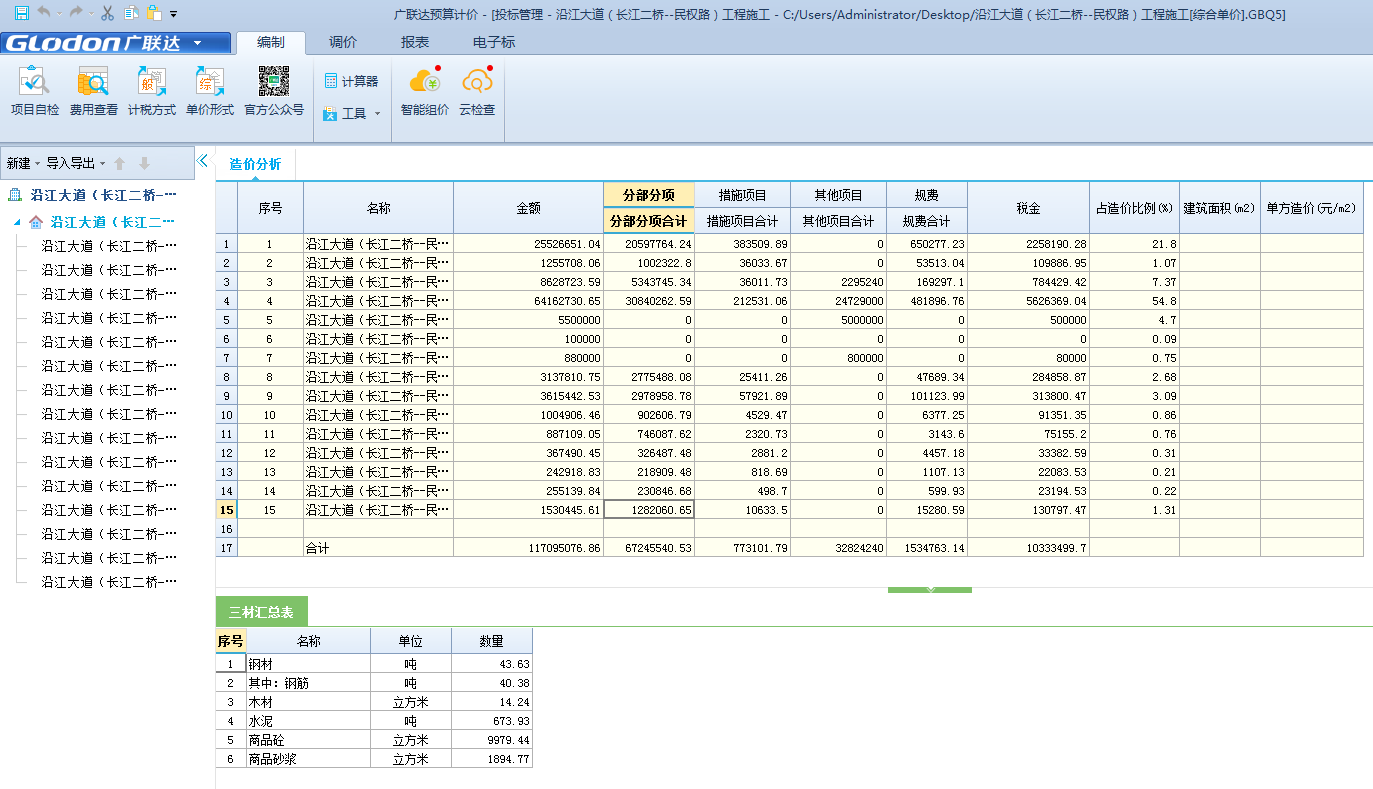
Task: Undo the last action
Action: coord(44,13)
